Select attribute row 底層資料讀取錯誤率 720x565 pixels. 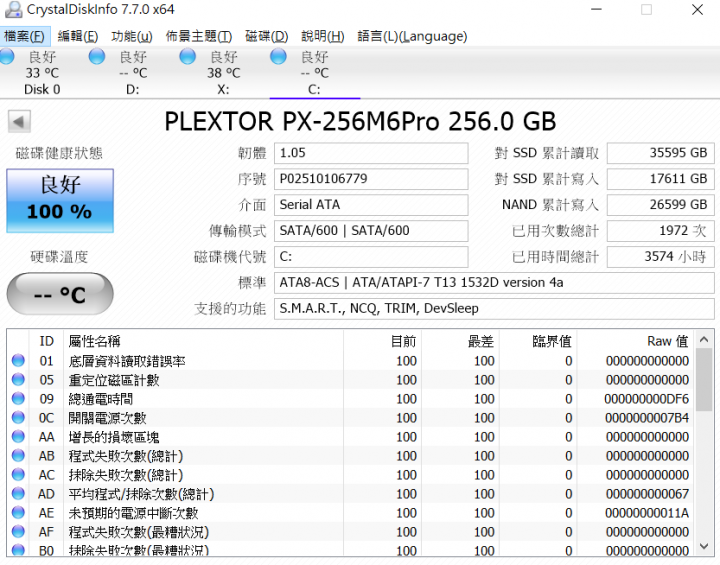(x=351, y=361)
